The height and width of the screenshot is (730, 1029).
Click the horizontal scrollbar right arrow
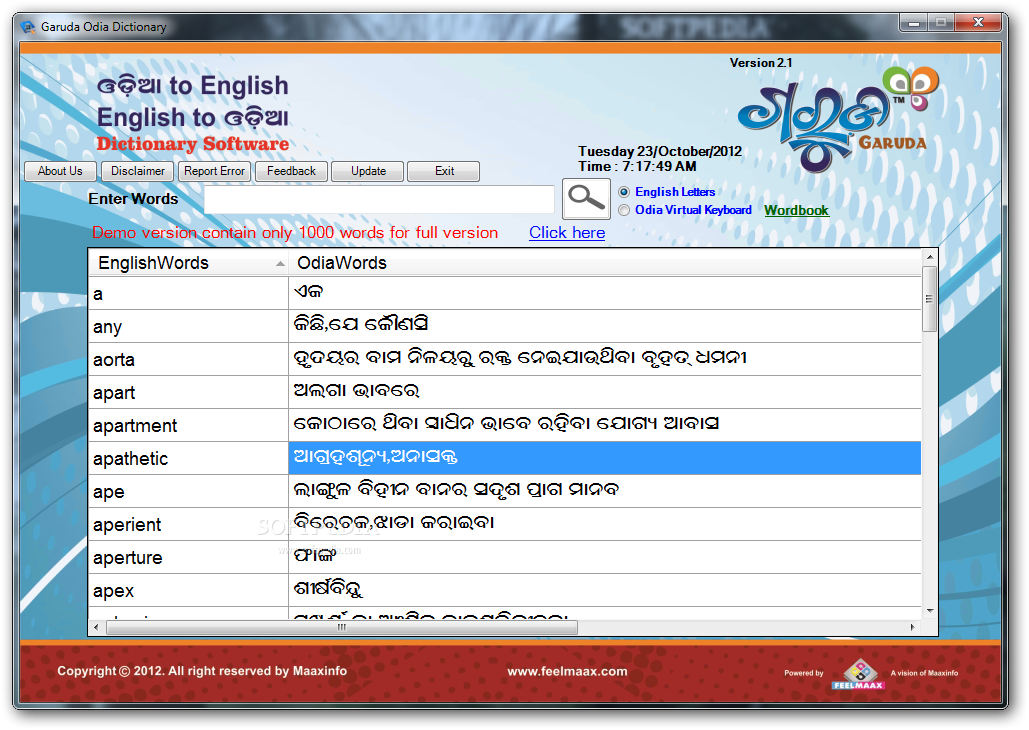(x=913, y=628)
